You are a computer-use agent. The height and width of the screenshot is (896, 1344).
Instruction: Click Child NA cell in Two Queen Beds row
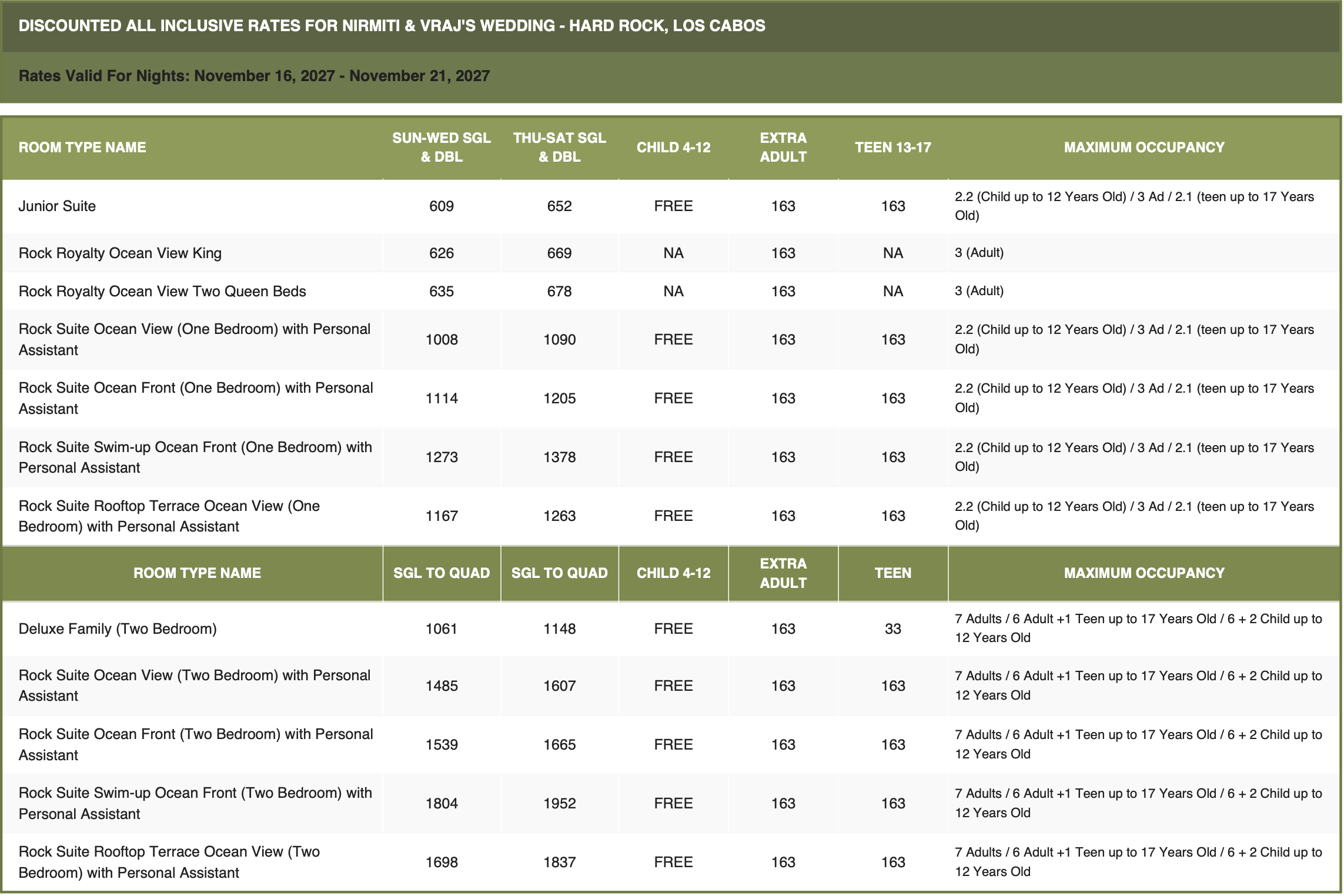[673, 291]
